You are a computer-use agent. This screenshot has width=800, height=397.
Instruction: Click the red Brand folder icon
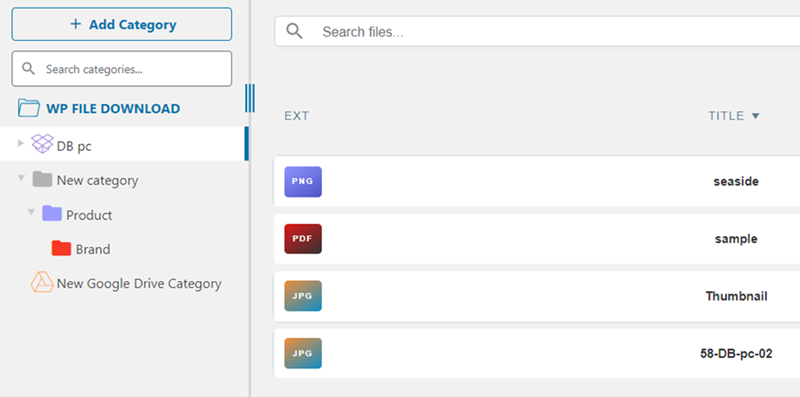click(x=61, y=248)
